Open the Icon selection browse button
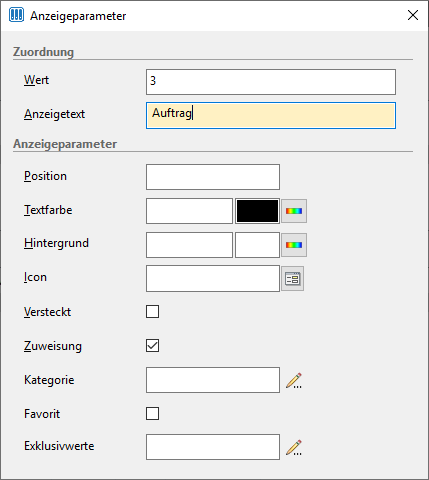The image size is (429, 480). click(x=292, y=279)
